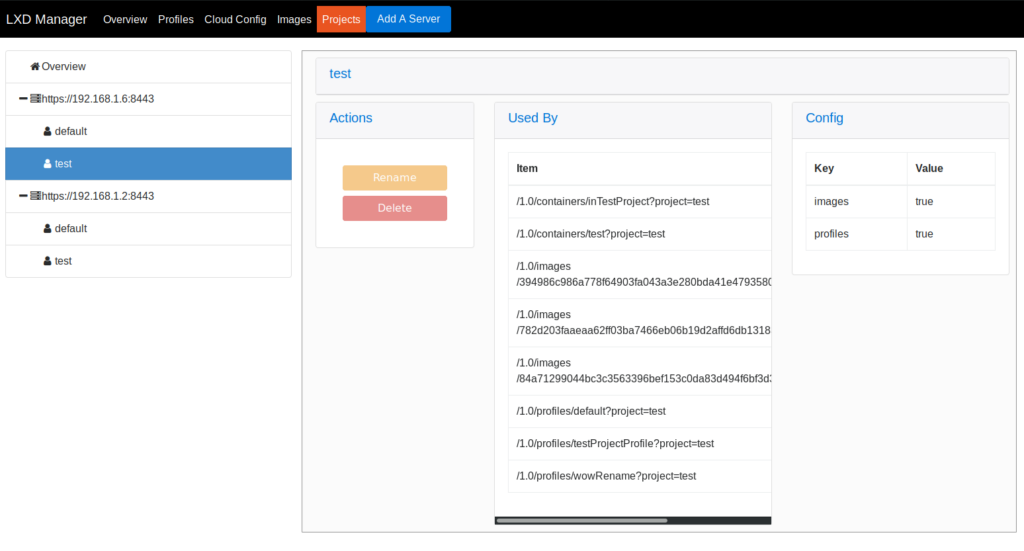This screenshot has width=1024, height=551.
Task: Click the horizontal scrollbar in Used By
Action: (581, 520)
